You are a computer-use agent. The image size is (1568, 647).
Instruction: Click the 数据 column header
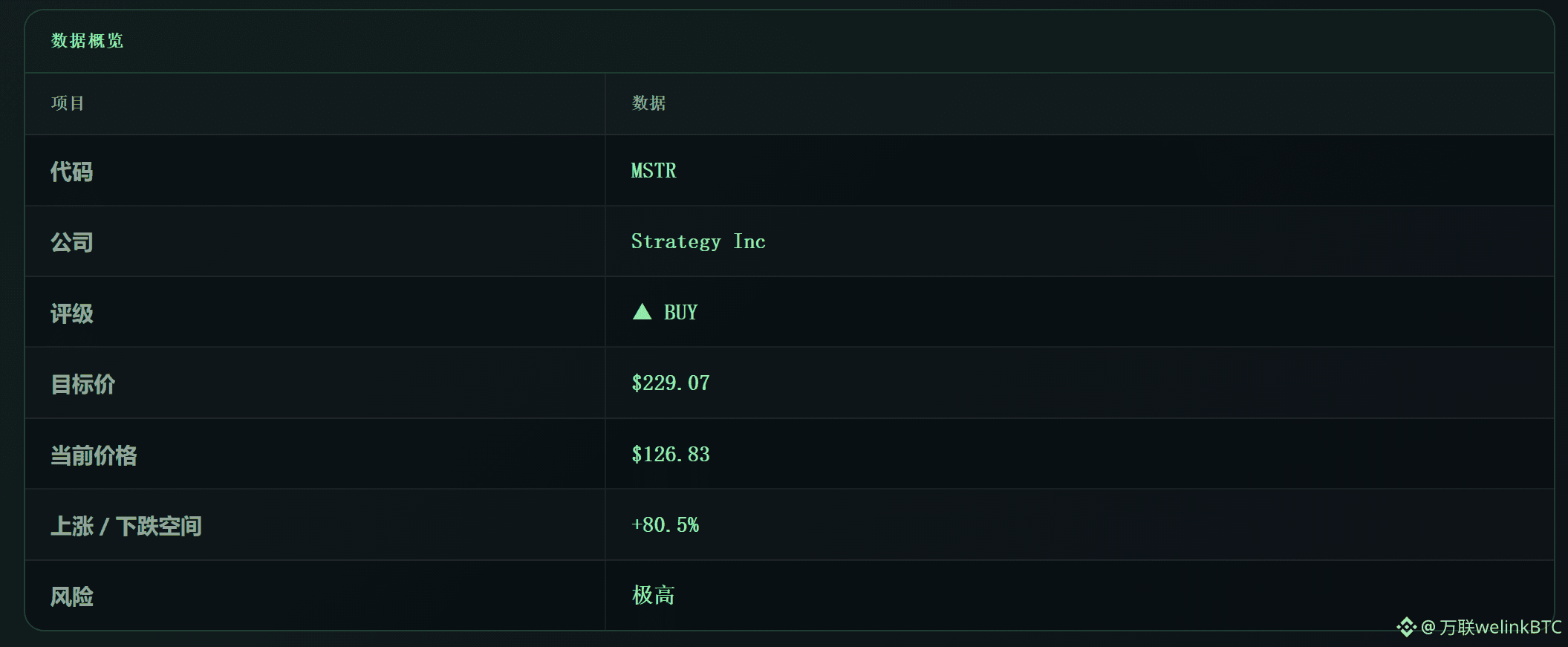(648, 103)
